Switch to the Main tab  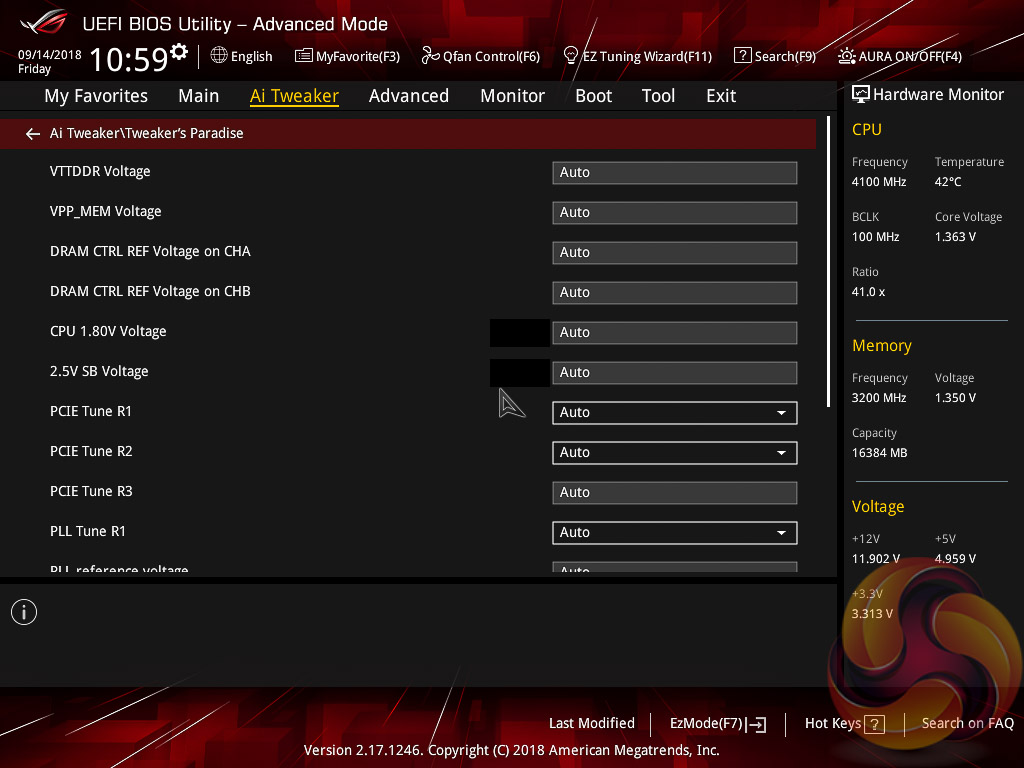(199, 96)
